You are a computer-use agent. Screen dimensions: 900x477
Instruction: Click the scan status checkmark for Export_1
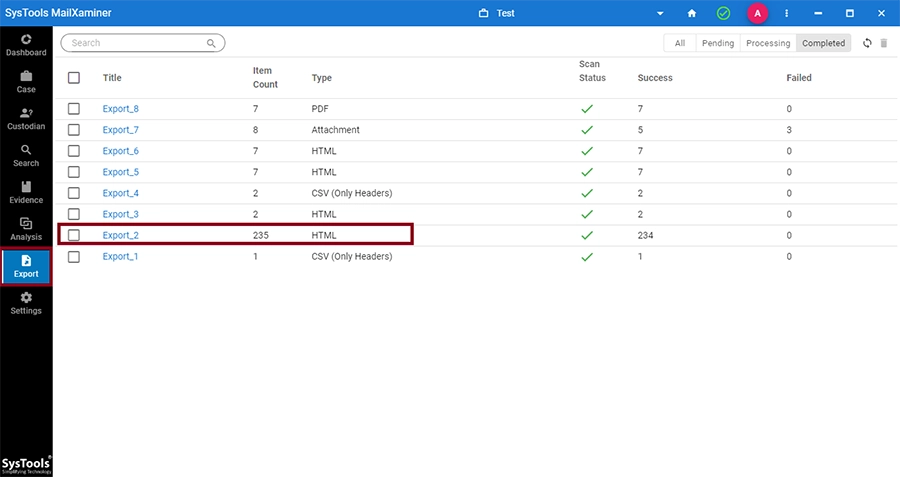point(587,257)
